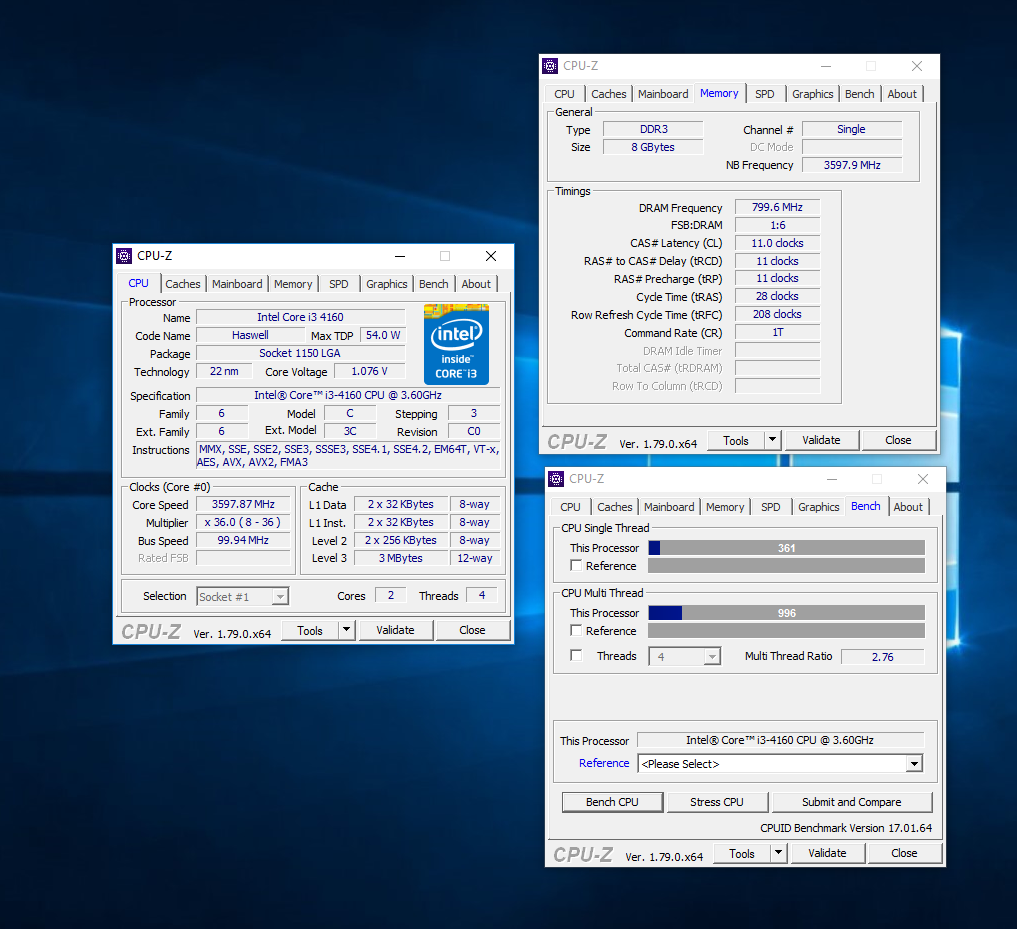
Task: Minimize the CPU tab window
Action: (400, 256)
